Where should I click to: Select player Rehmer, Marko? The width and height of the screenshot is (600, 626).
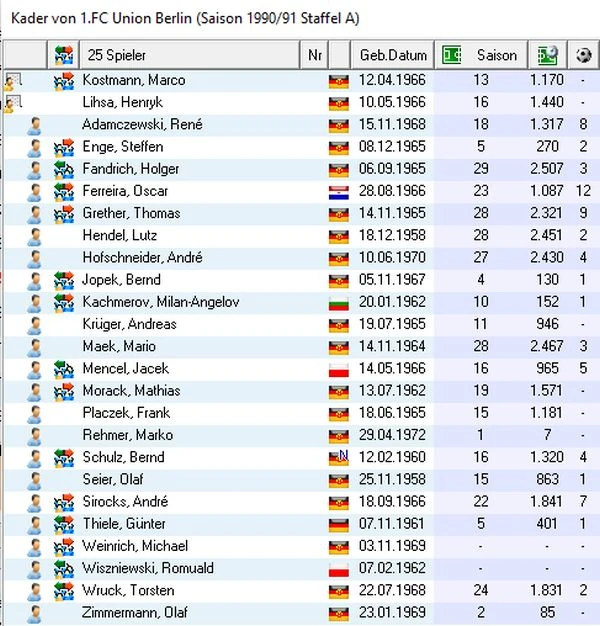click(128, 435)
